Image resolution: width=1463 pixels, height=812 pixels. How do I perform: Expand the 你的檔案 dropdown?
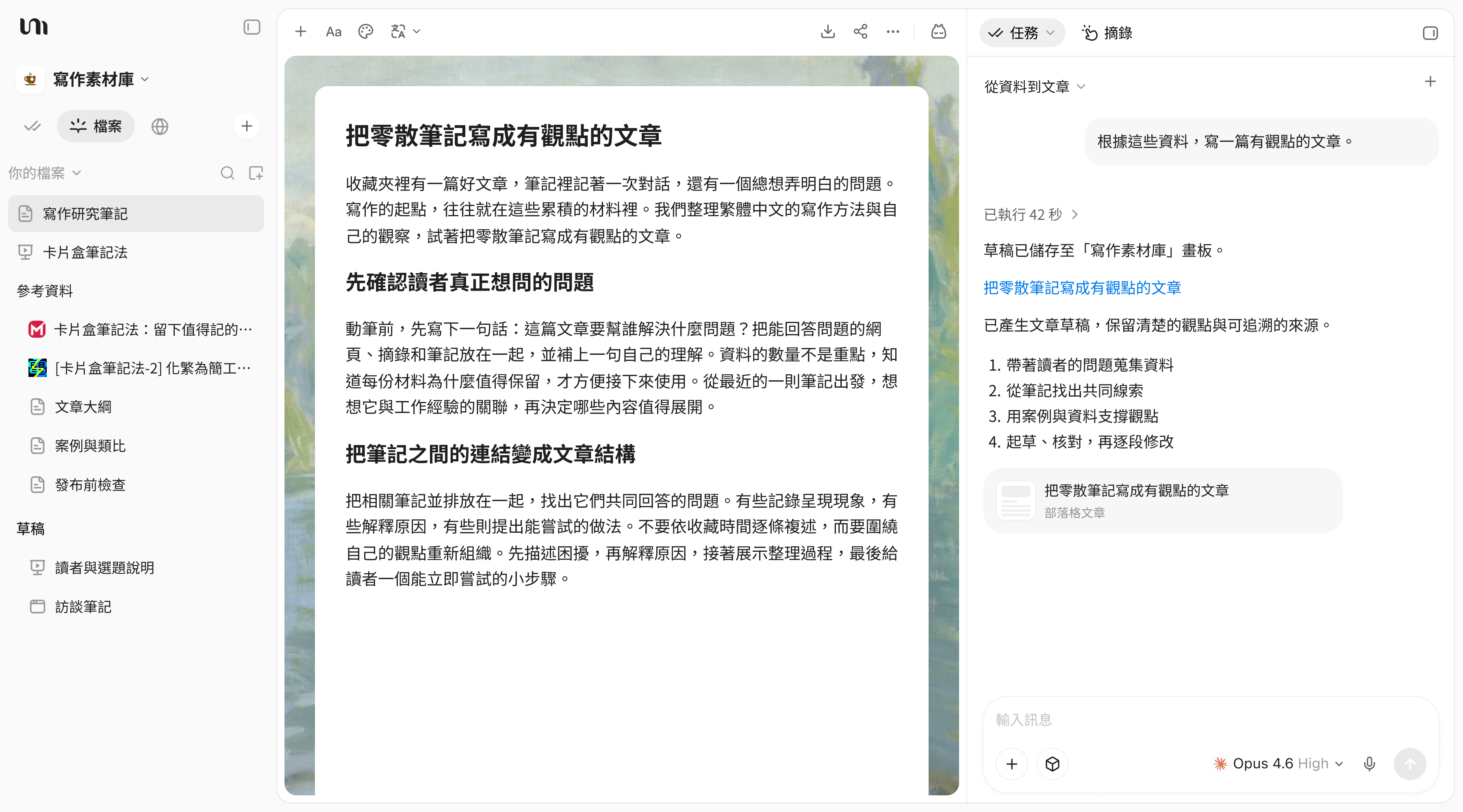[x=45, y=173]
